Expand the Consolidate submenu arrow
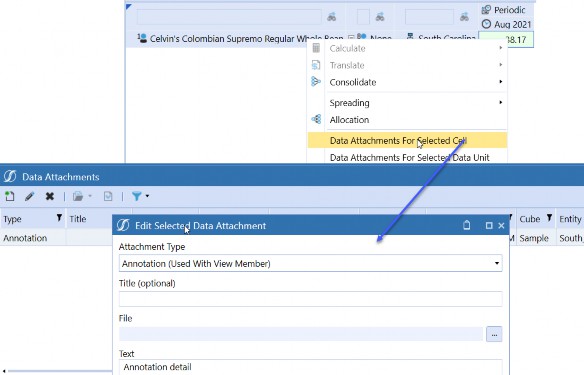 (x=501, y=81)
